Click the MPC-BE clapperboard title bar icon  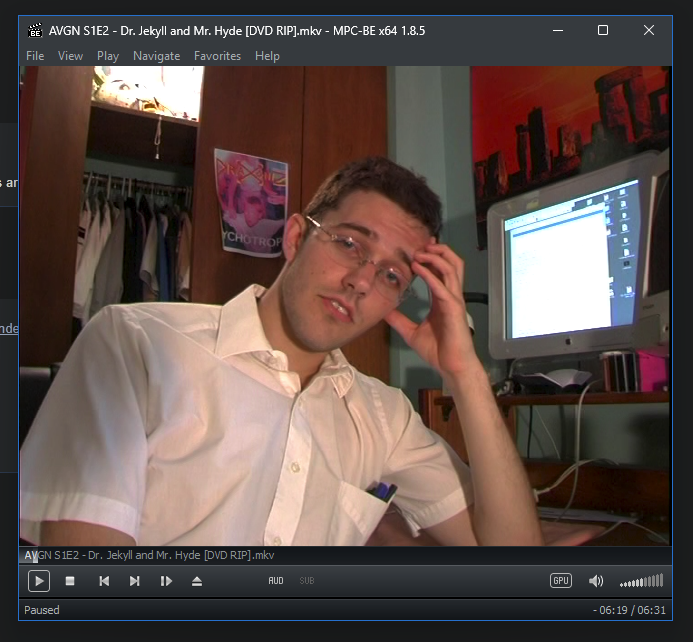click(x=35, y=30)
